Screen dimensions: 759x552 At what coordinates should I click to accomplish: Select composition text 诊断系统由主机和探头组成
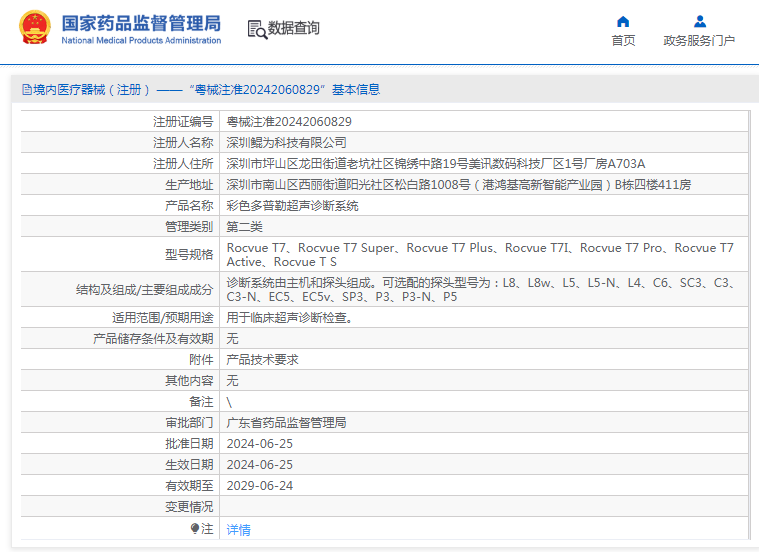coord(301,283)
